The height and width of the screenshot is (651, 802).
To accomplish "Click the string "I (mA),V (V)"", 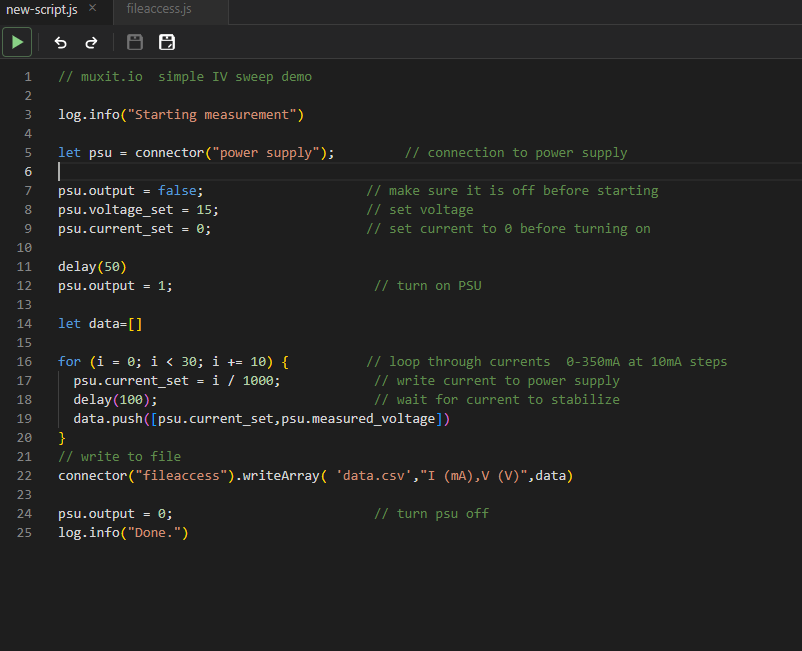I will point(474,476).
